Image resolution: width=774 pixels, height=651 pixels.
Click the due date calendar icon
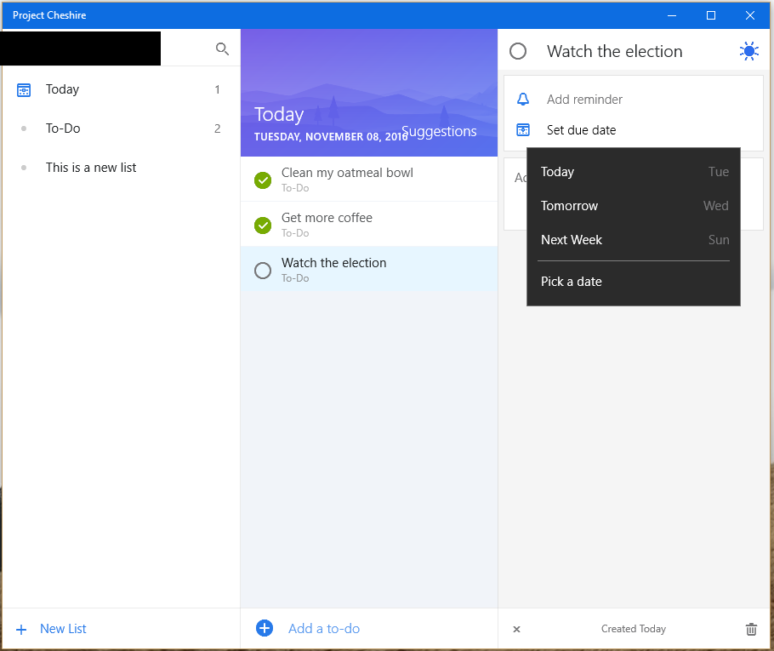[523, 130]
